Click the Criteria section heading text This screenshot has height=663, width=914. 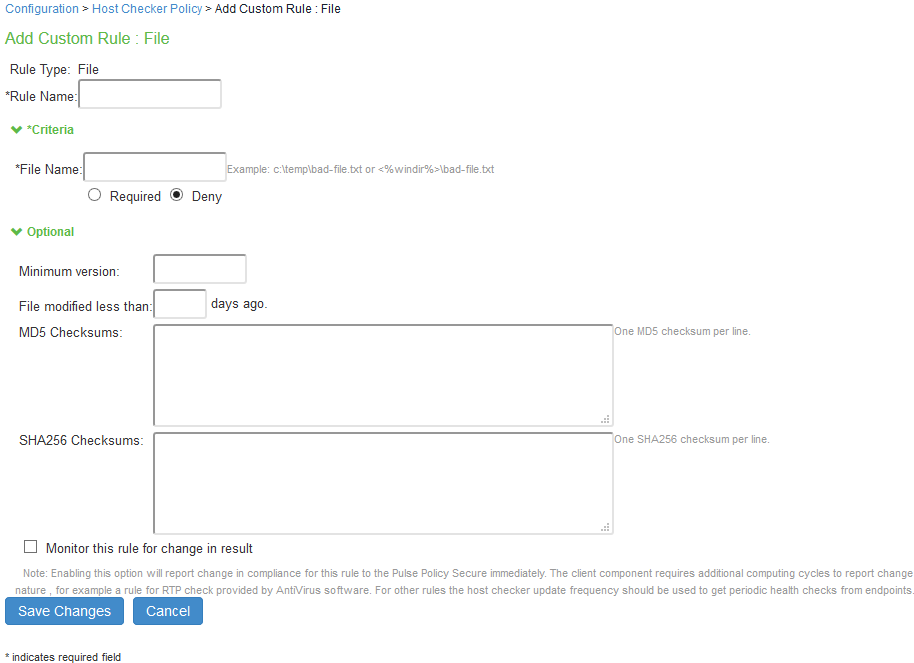(x=50, y=129)
